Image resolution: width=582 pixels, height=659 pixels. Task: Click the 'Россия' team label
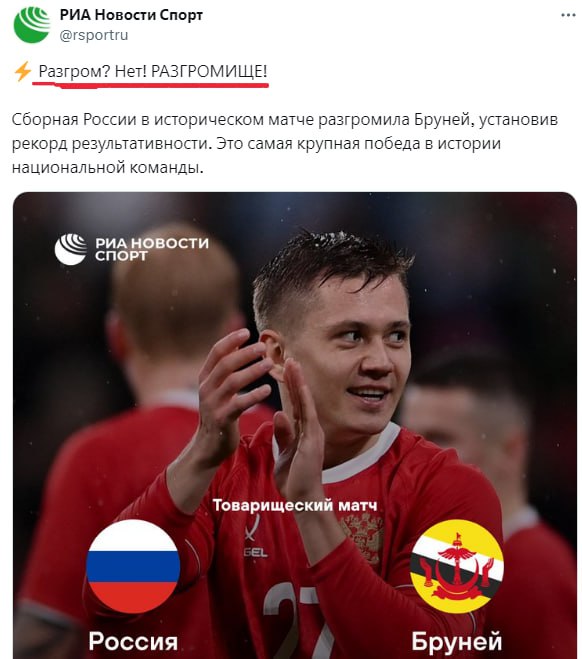click(133, 641)
